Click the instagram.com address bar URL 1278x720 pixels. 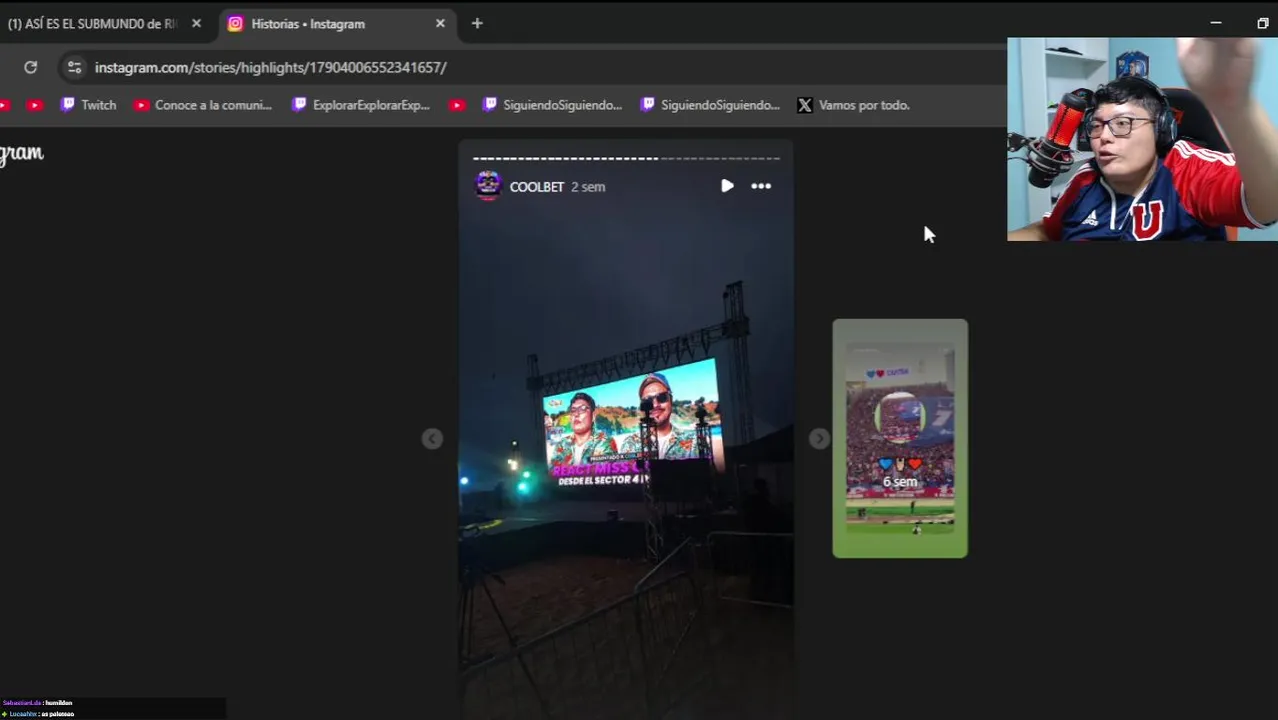tap(270, 67)
